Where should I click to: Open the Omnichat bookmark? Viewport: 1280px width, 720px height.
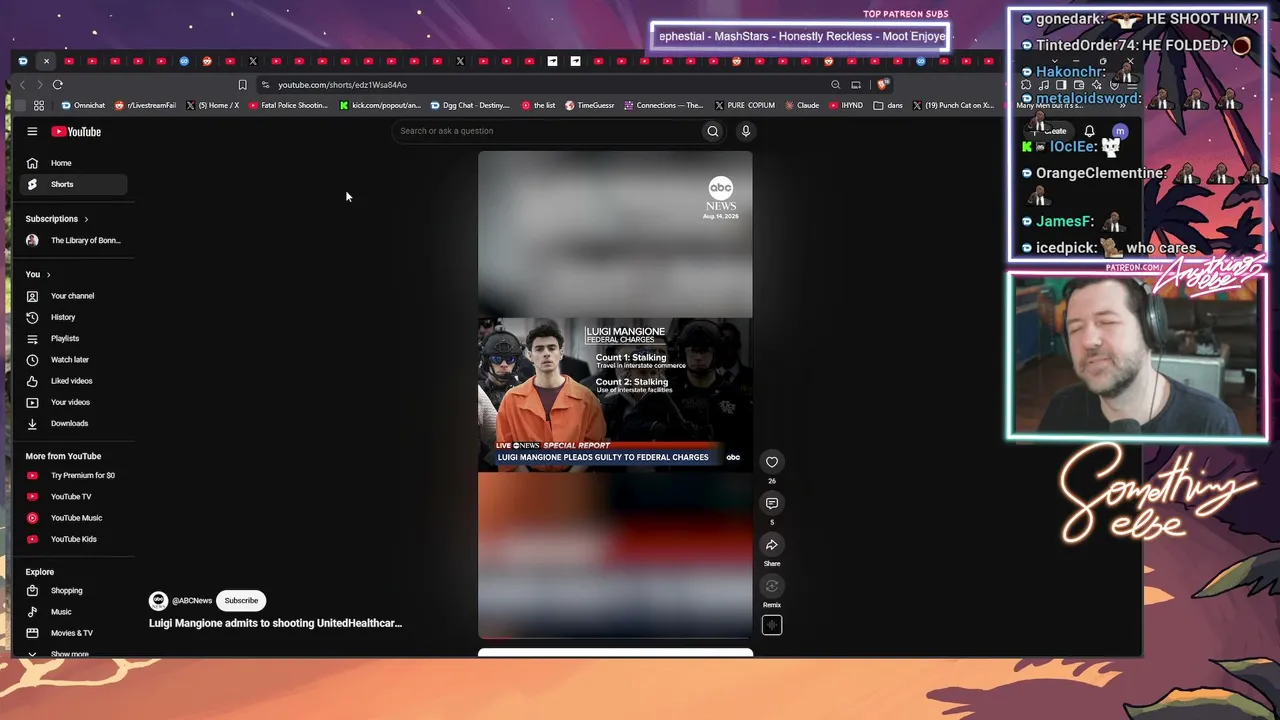tap(83, 105)
